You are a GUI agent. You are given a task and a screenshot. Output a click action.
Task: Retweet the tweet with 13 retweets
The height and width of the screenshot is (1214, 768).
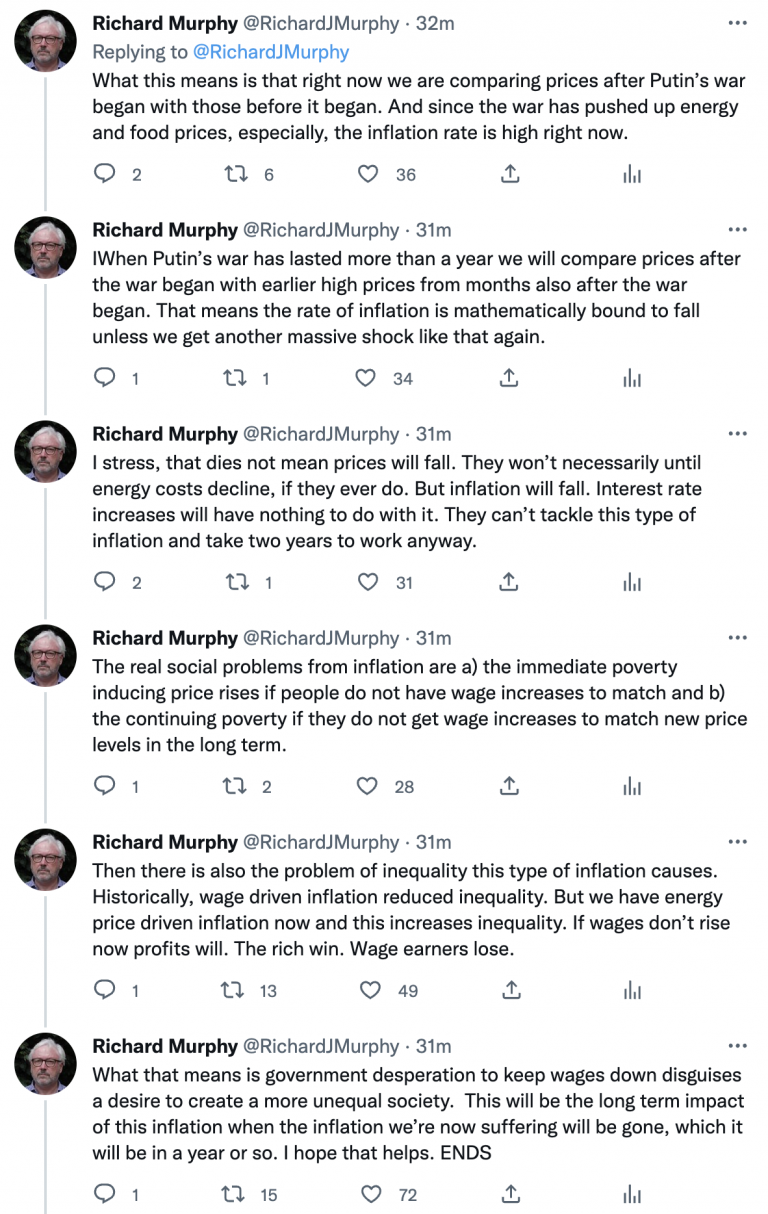(232, 990)
